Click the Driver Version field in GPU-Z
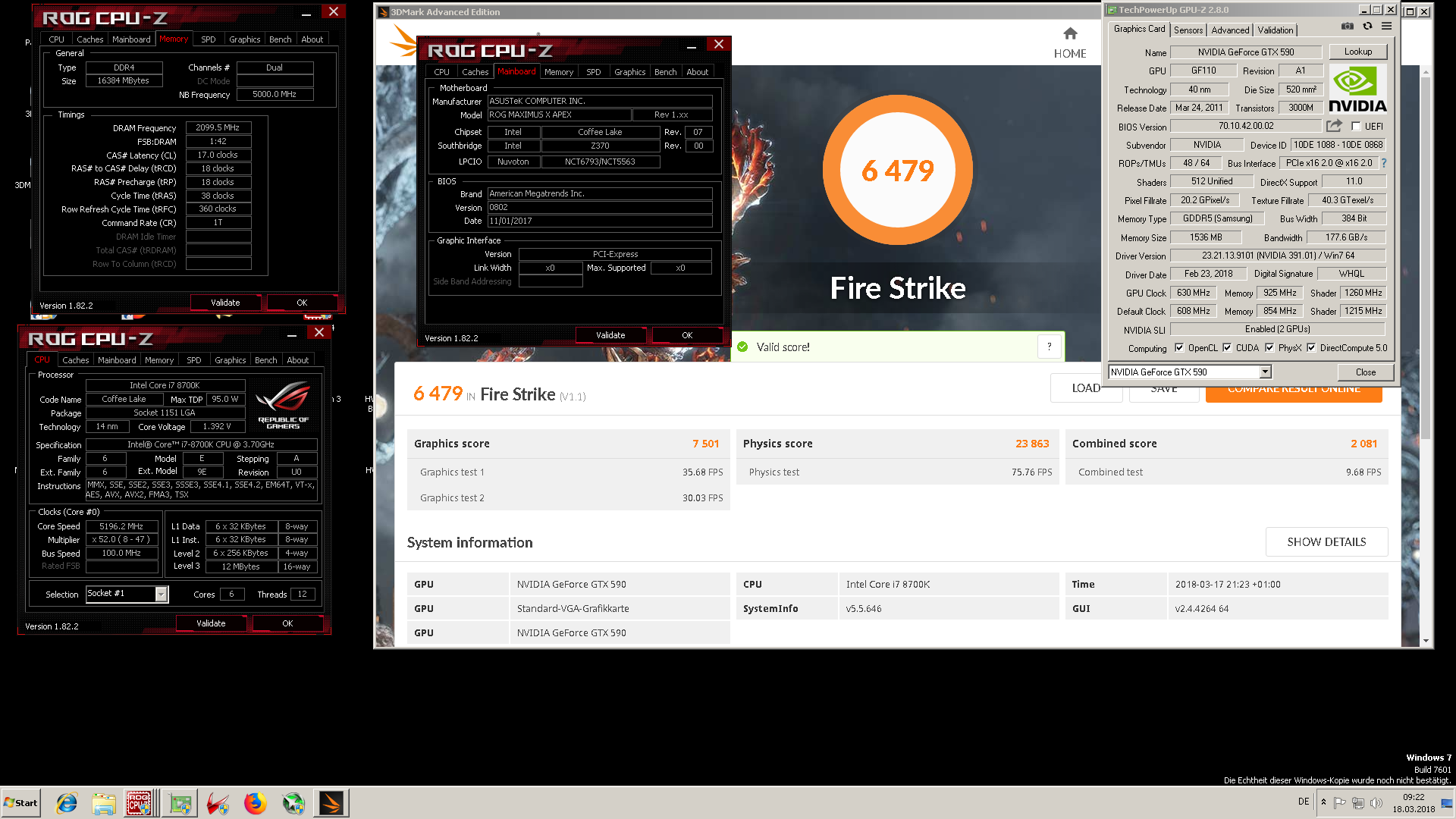The width and height of the screenshot is (1456, 819). (1278, 256)
